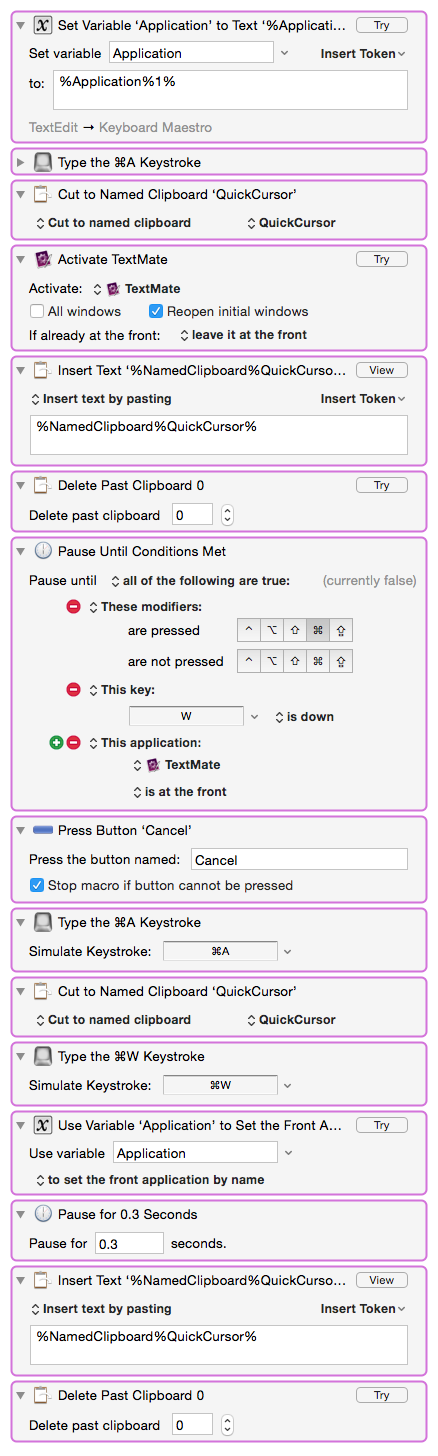Click the button name field containing Cancel
The height and width of the screenshot is (1456, 438).
(298, 859)
